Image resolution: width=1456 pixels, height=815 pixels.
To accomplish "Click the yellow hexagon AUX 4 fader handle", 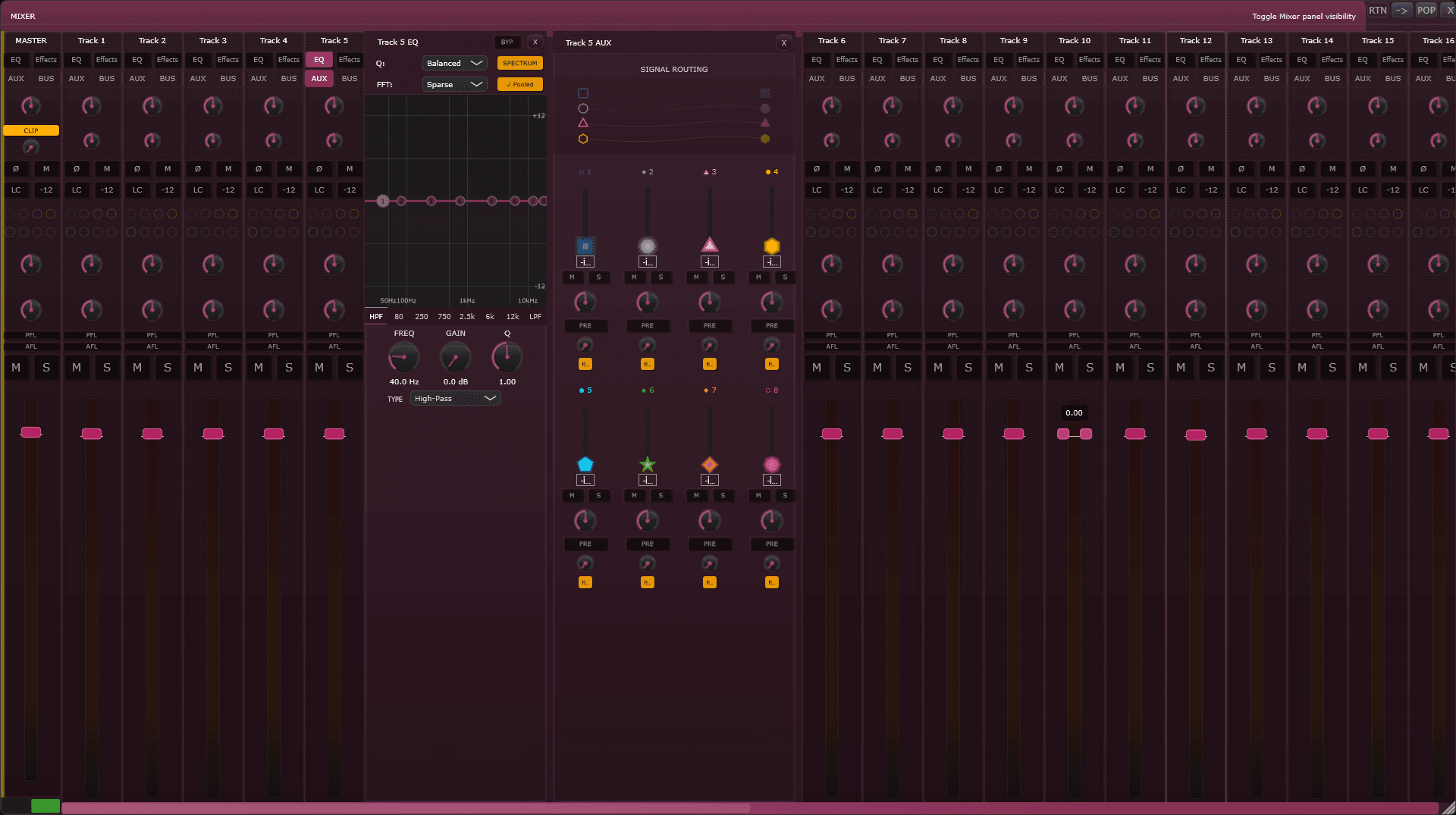I will (x=771, y=246).
